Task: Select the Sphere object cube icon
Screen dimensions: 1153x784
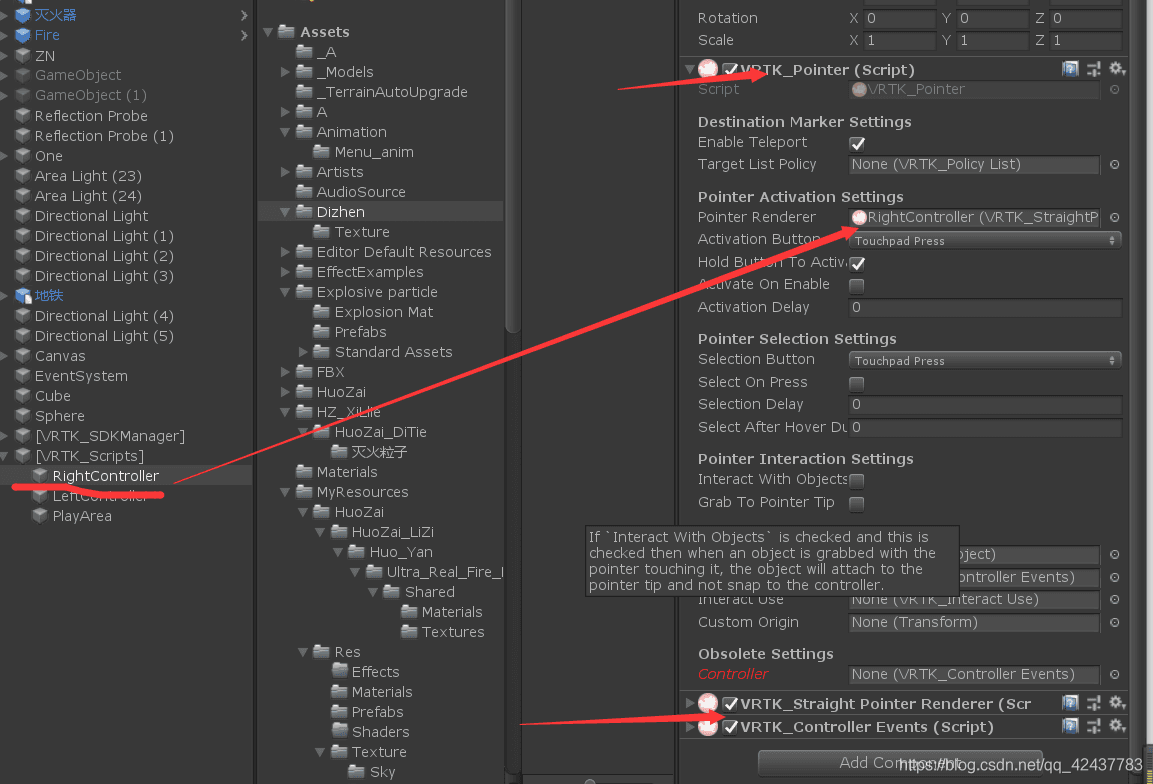Action: 22,416
